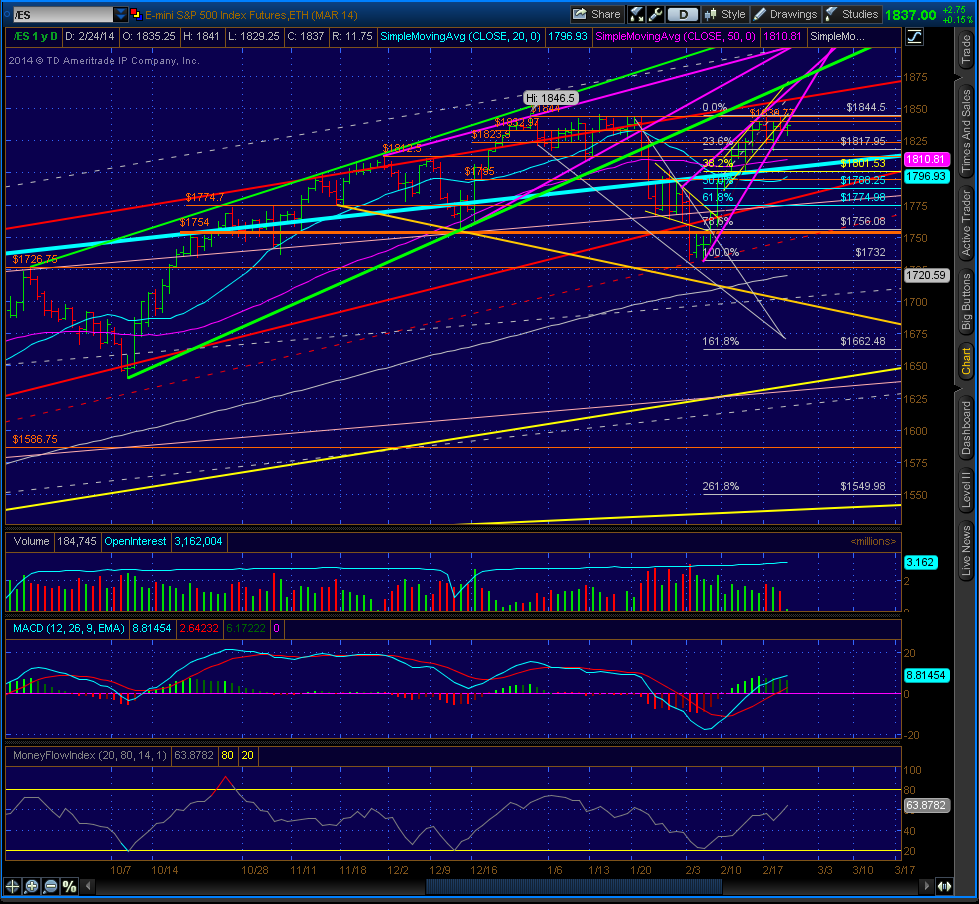This screenshot has width=979, height=904.
Task: Click the curve icon at chart header right
Action: point(914,37)
